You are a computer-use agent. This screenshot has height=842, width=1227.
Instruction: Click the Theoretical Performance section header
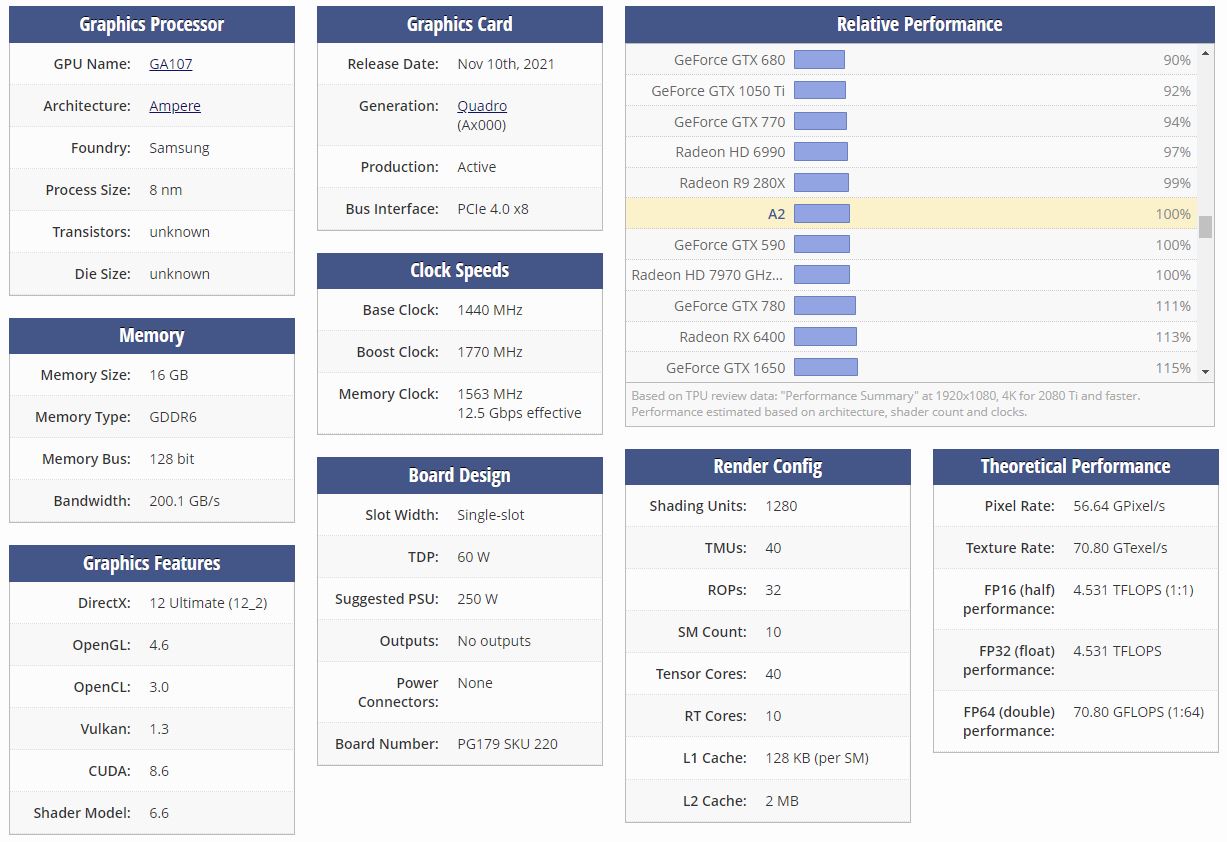pos(1075,467)
